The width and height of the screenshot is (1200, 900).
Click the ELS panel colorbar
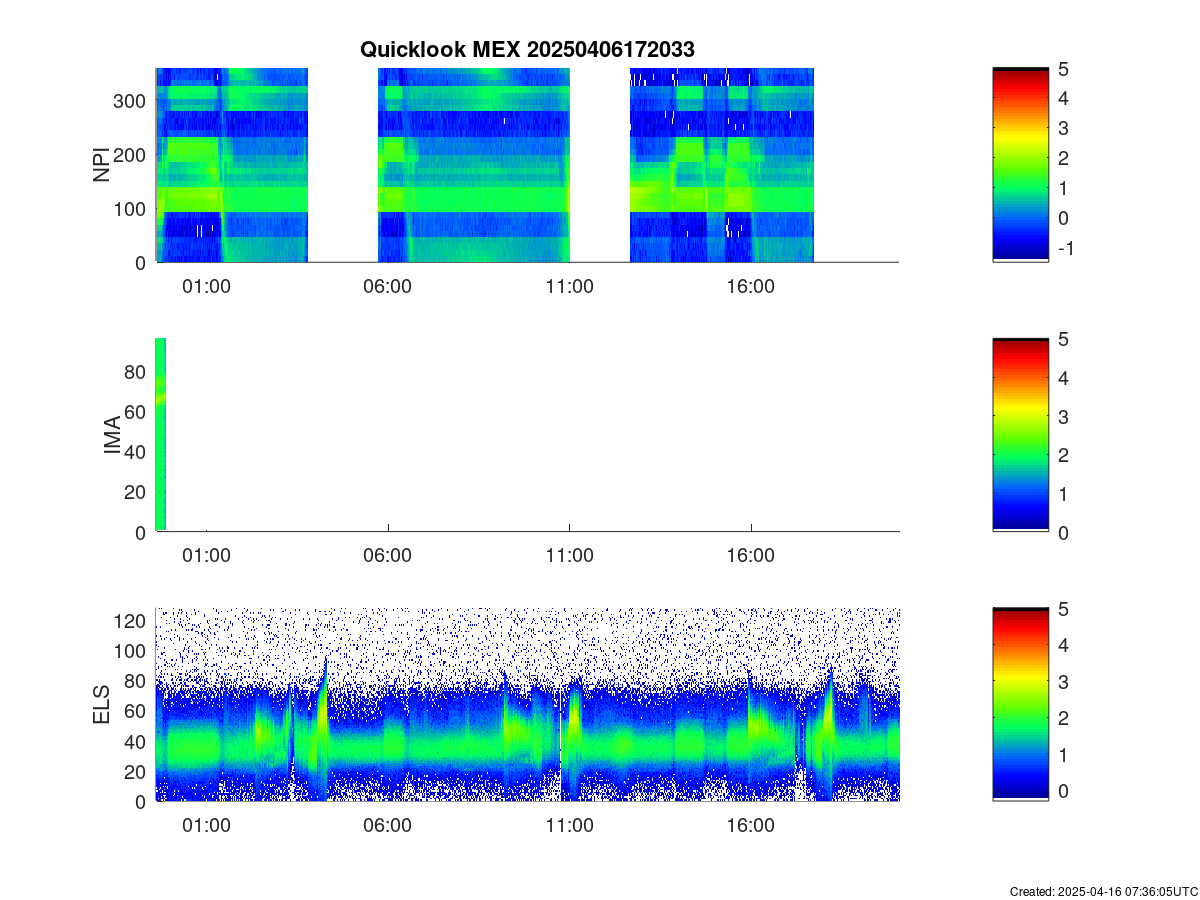1020,705
